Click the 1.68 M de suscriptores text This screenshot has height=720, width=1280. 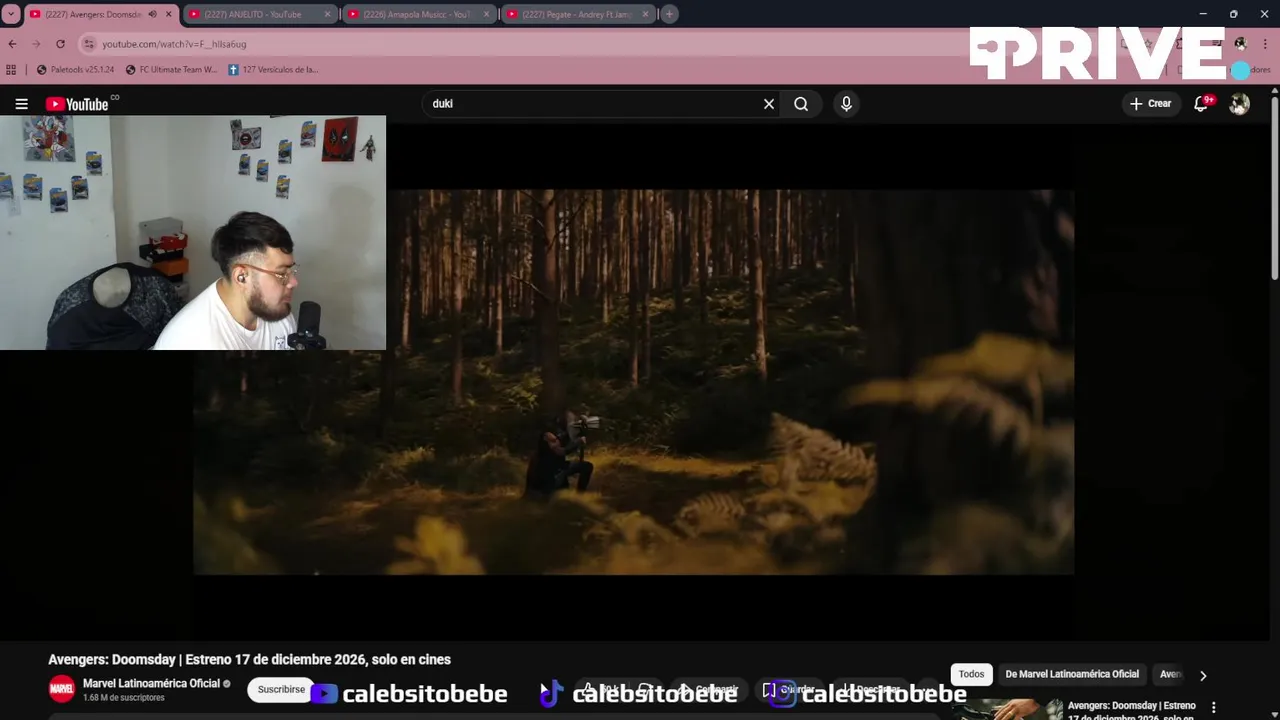(x=124, y=698)
